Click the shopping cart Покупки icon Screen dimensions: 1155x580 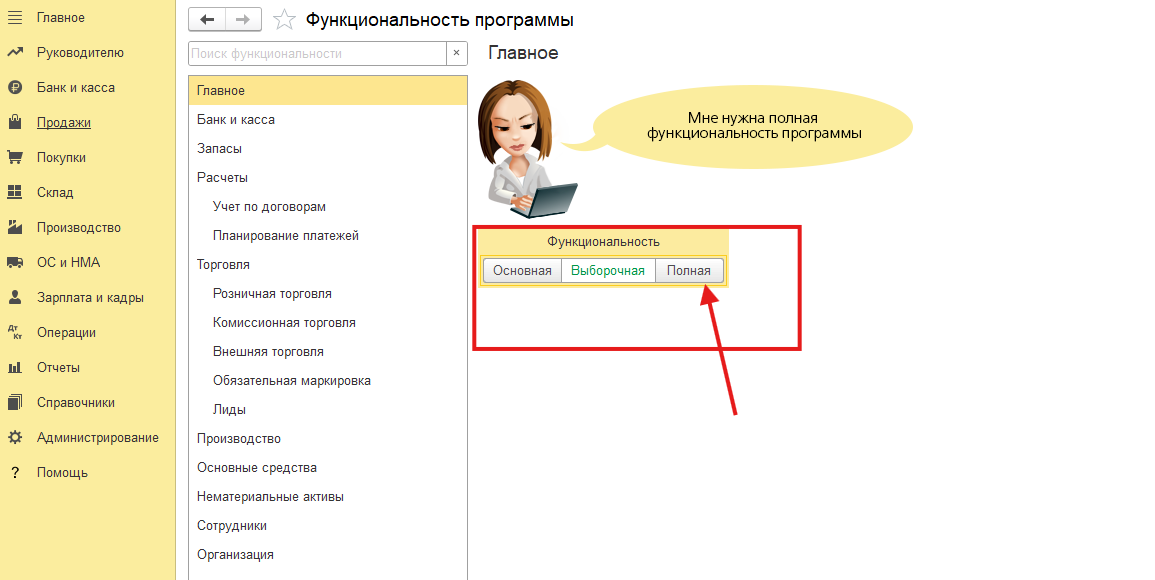pos(15,158)
